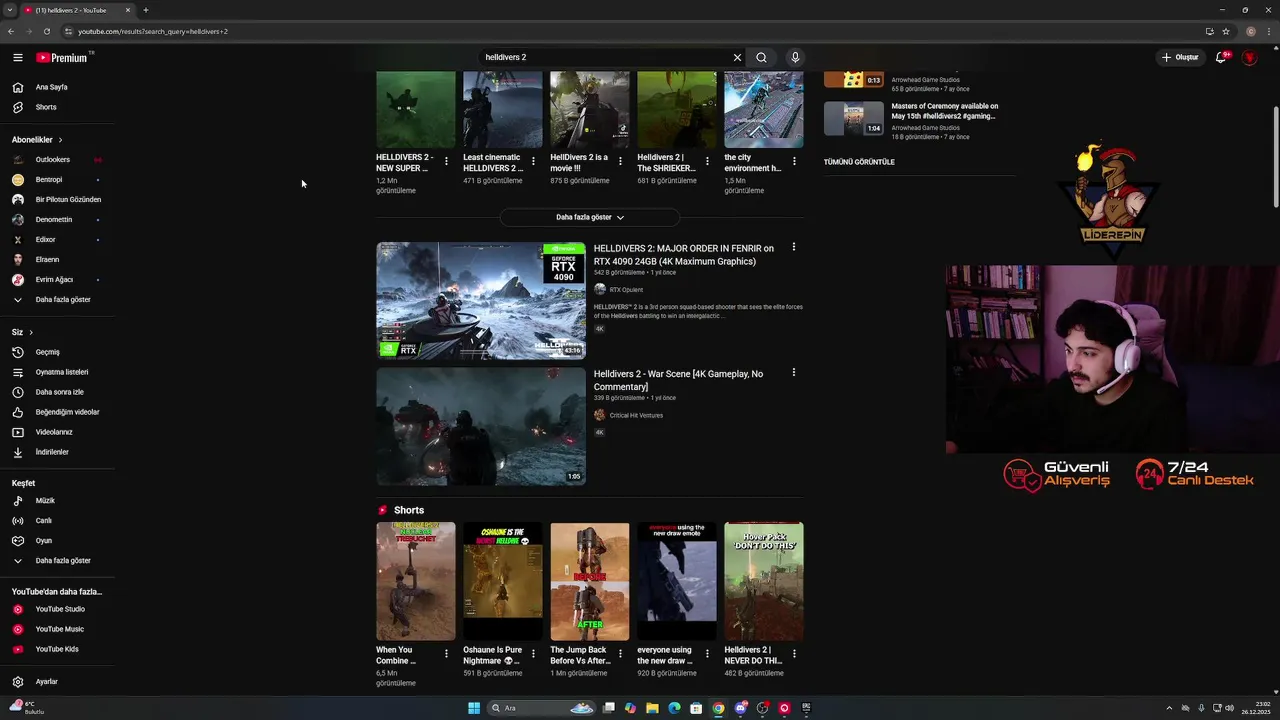Open Oshaune Is Pure Nightmare short
The image size is (1280, 720).
[503, 581]
